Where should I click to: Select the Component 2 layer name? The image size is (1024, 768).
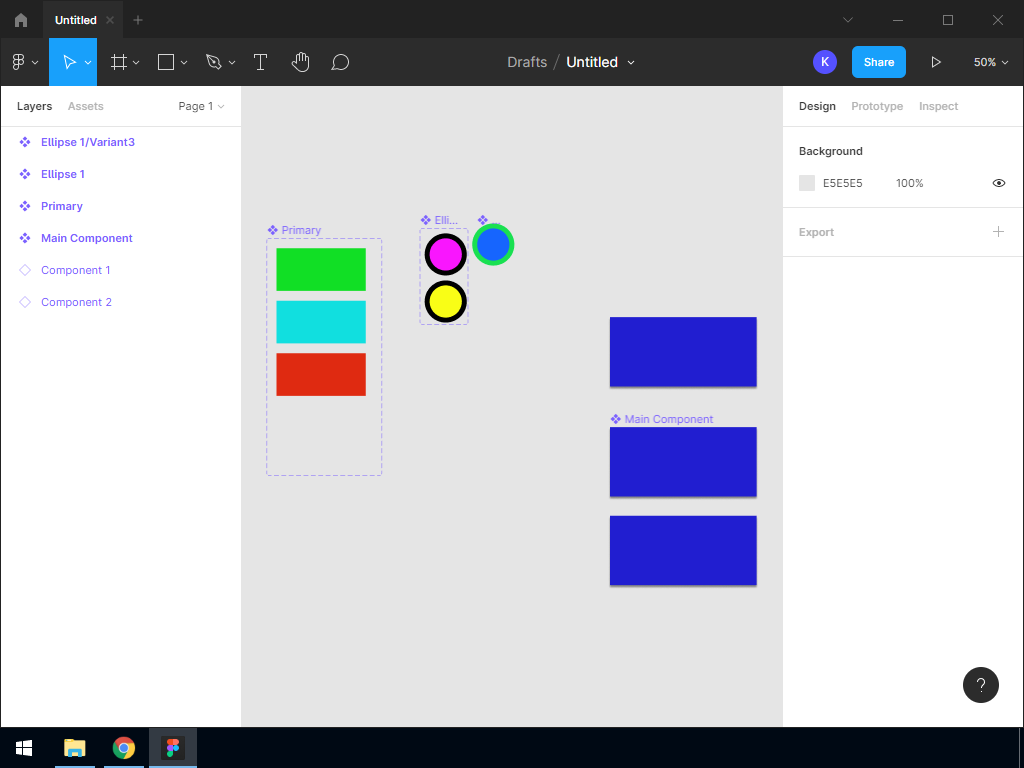[x=76, y=302]
